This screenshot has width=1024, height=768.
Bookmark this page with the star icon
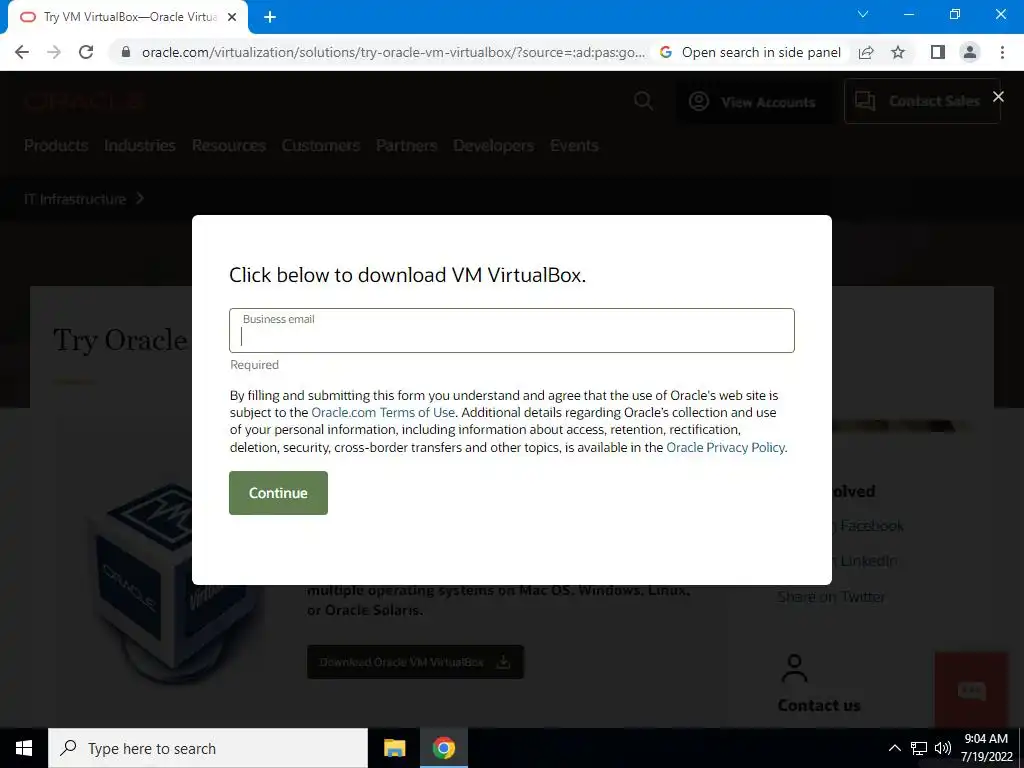(898, 52)
